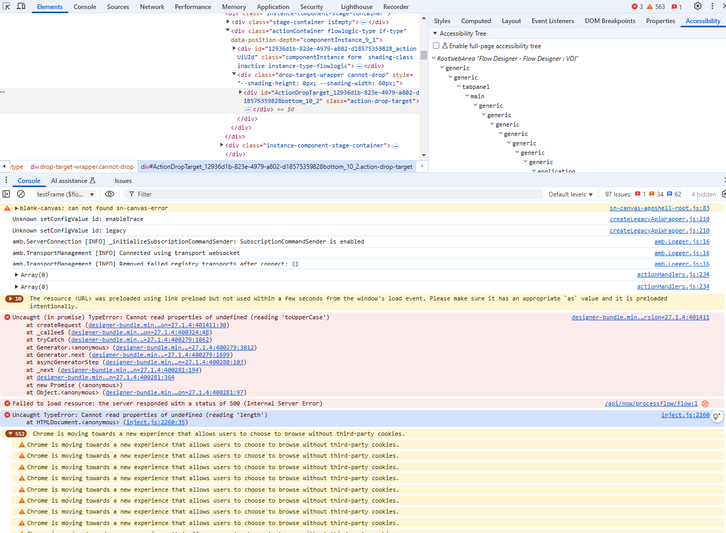The width and height of the screenshot is (726, 533).
Task: Click the AI lightbulb icon on the TypeError row
Action: (717, 416)
